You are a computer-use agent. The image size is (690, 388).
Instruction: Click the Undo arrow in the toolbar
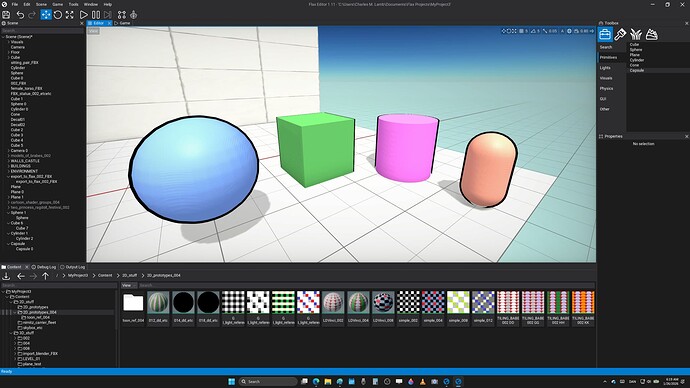coord(20,15)
